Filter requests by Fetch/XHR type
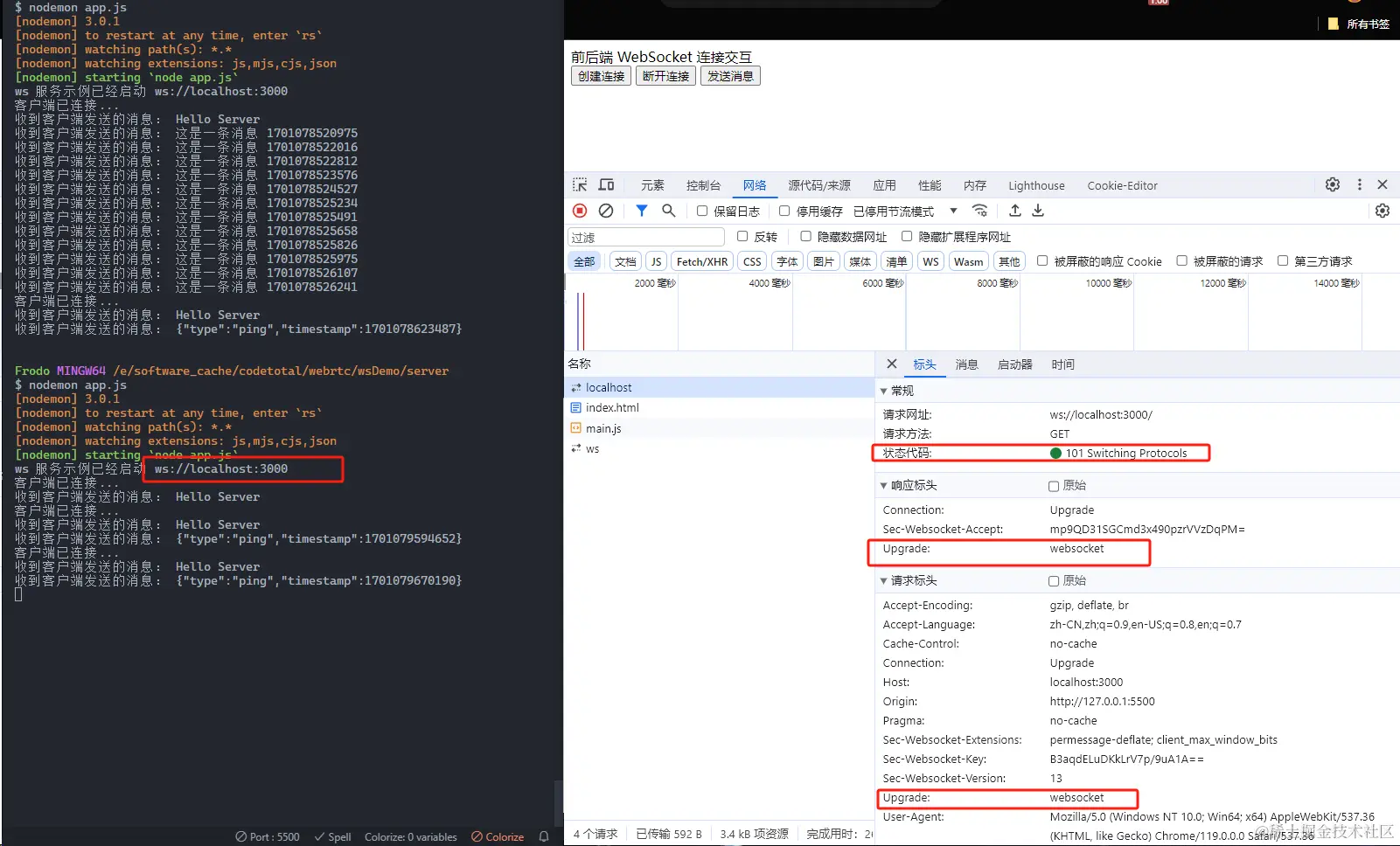1400x846 pixels. point(702,261)
